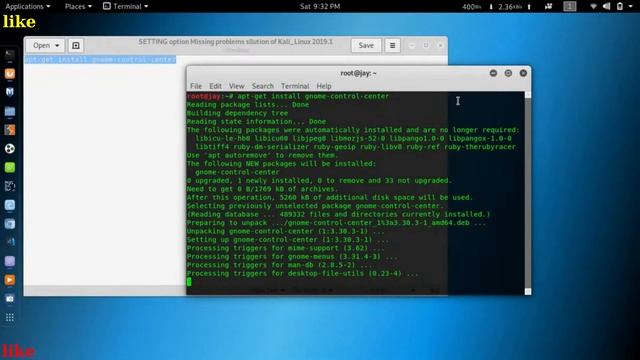Open the Terminal menu in terminal window
Screen dimensions: 640x360
[x=295, y=86]
